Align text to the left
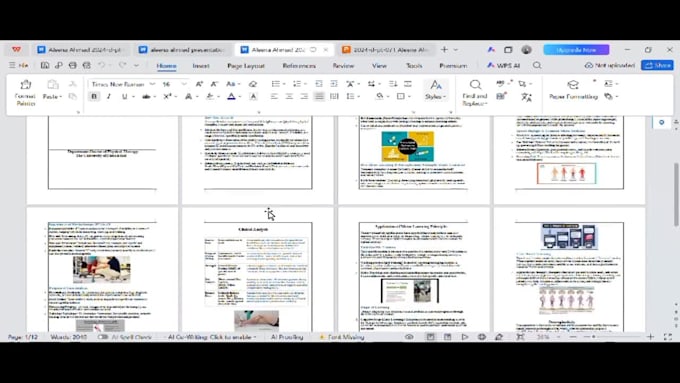Viewport: 680px width, 383px height. (x=274, y=96)
